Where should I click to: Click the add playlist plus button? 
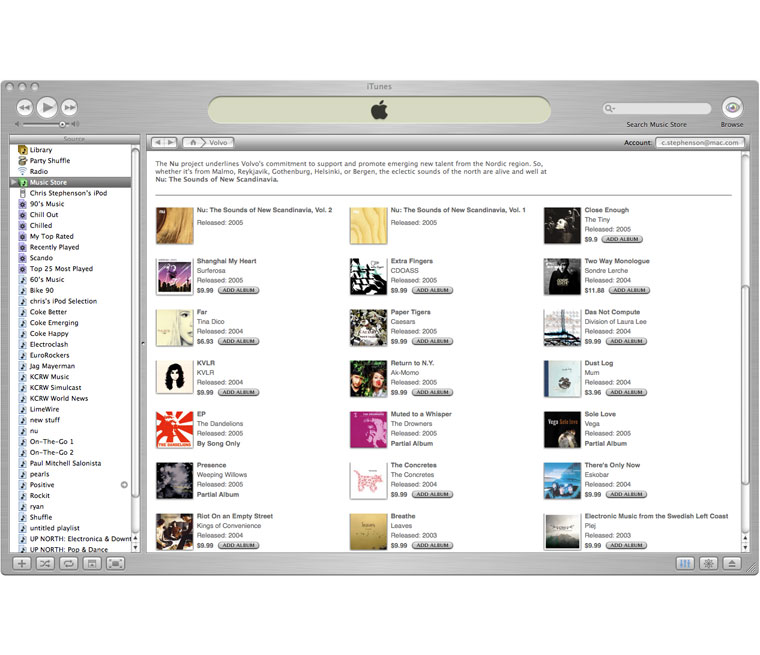click(22, 563)
